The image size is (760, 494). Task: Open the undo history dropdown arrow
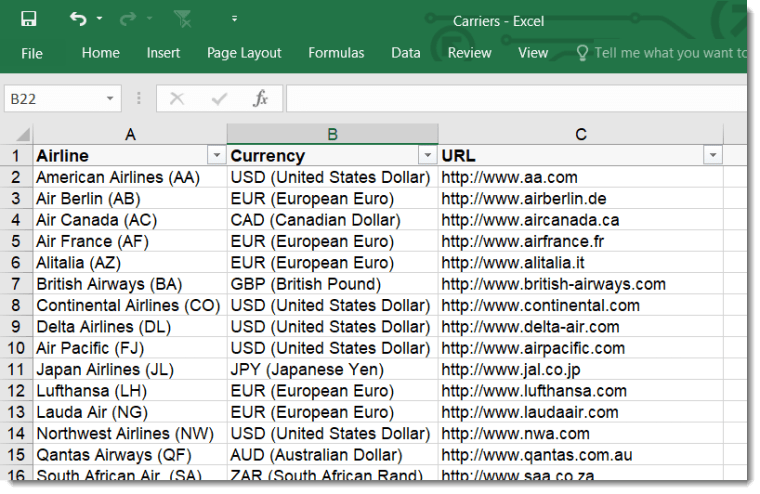[99, 18]
